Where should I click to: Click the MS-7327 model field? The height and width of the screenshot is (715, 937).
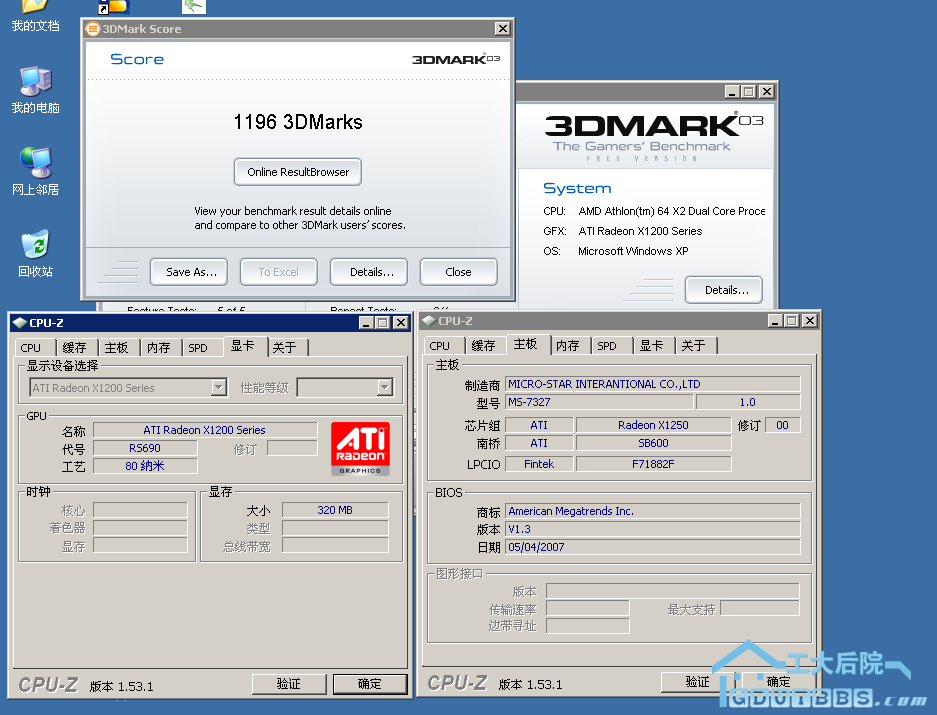pyautogui.click(x=599, y=402)
